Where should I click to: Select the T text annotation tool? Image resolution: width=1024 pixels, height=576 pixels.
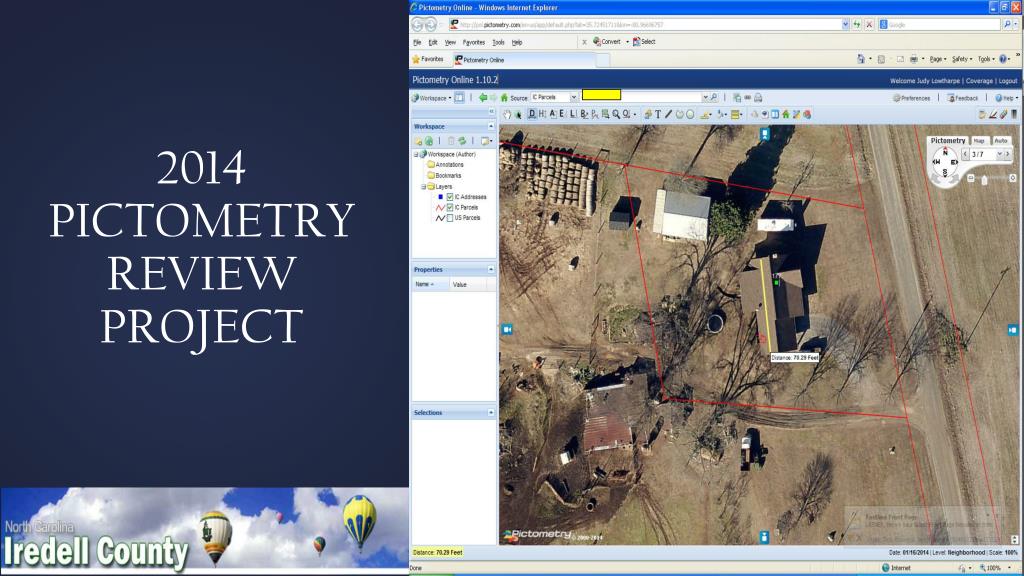(x=658, y=114)
